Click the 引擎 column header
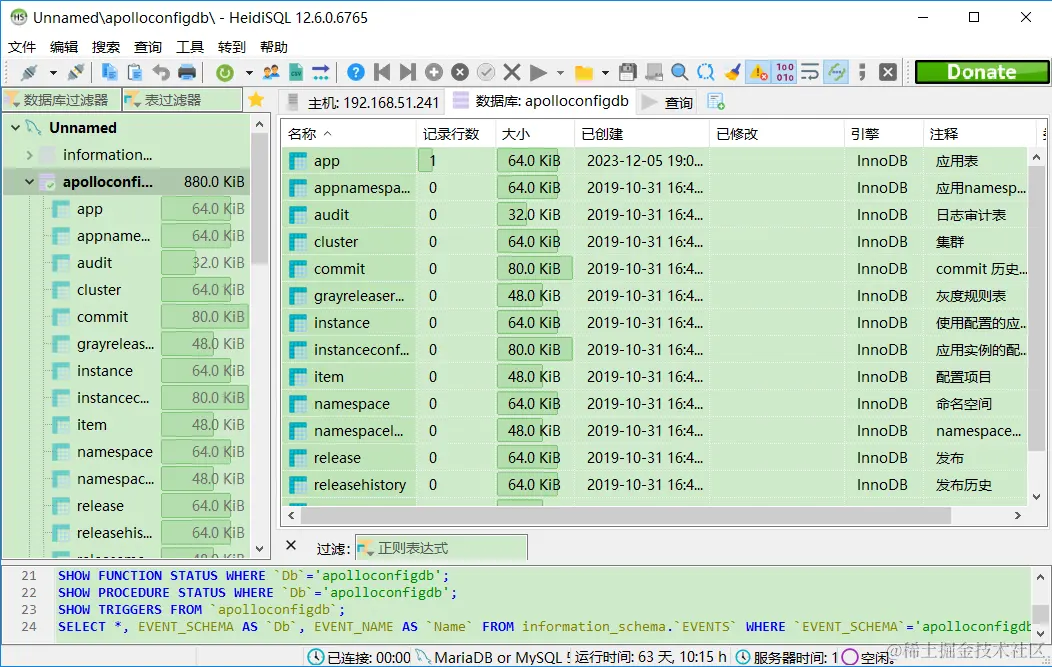 (883, 134)
